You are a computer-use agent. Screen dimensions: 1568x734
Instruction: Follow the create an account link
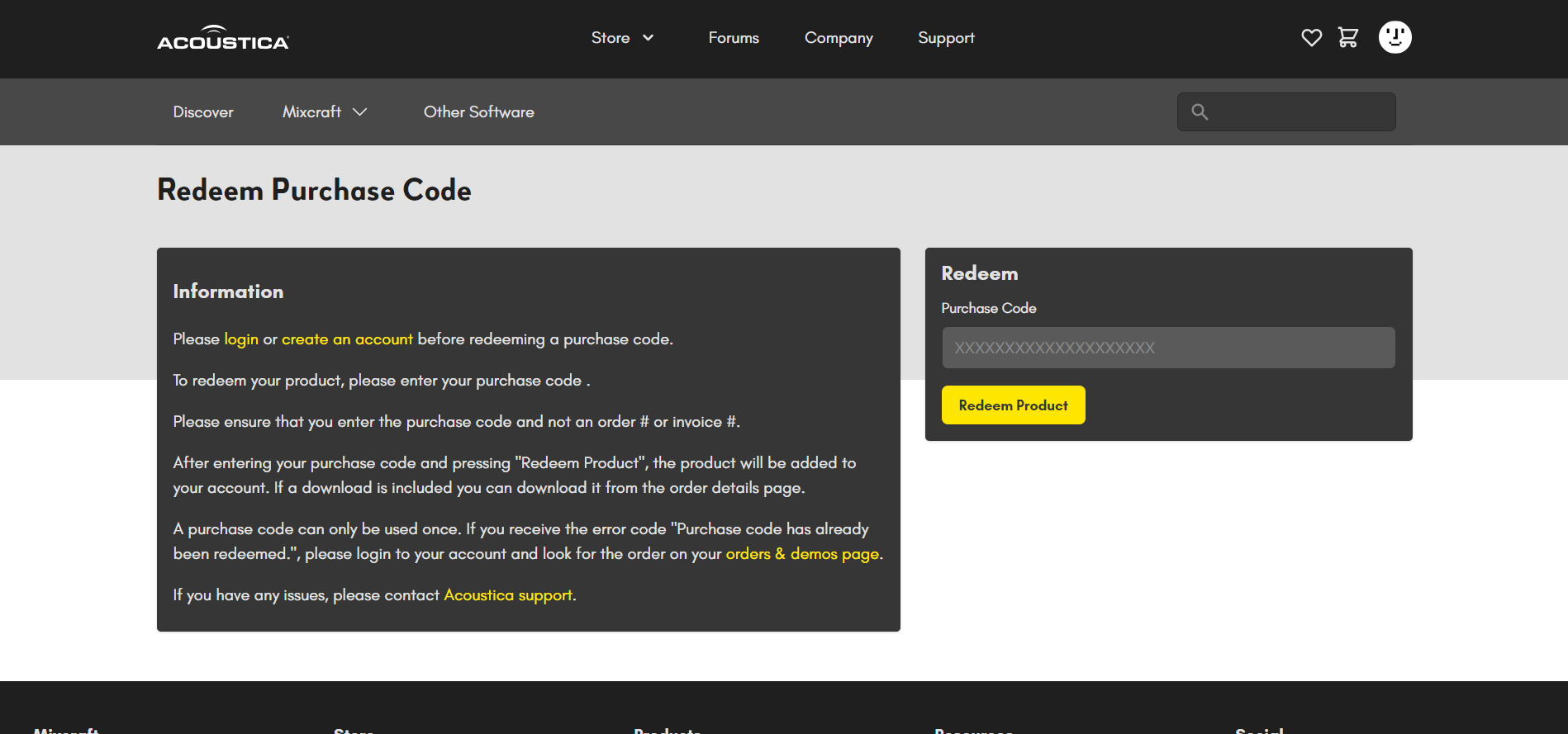pos(347,339)
